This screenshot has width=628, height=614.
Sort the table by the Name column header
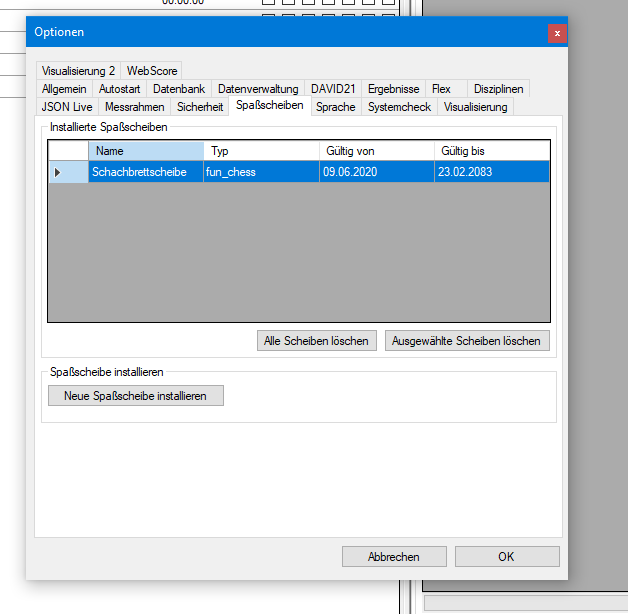point(145,151)
